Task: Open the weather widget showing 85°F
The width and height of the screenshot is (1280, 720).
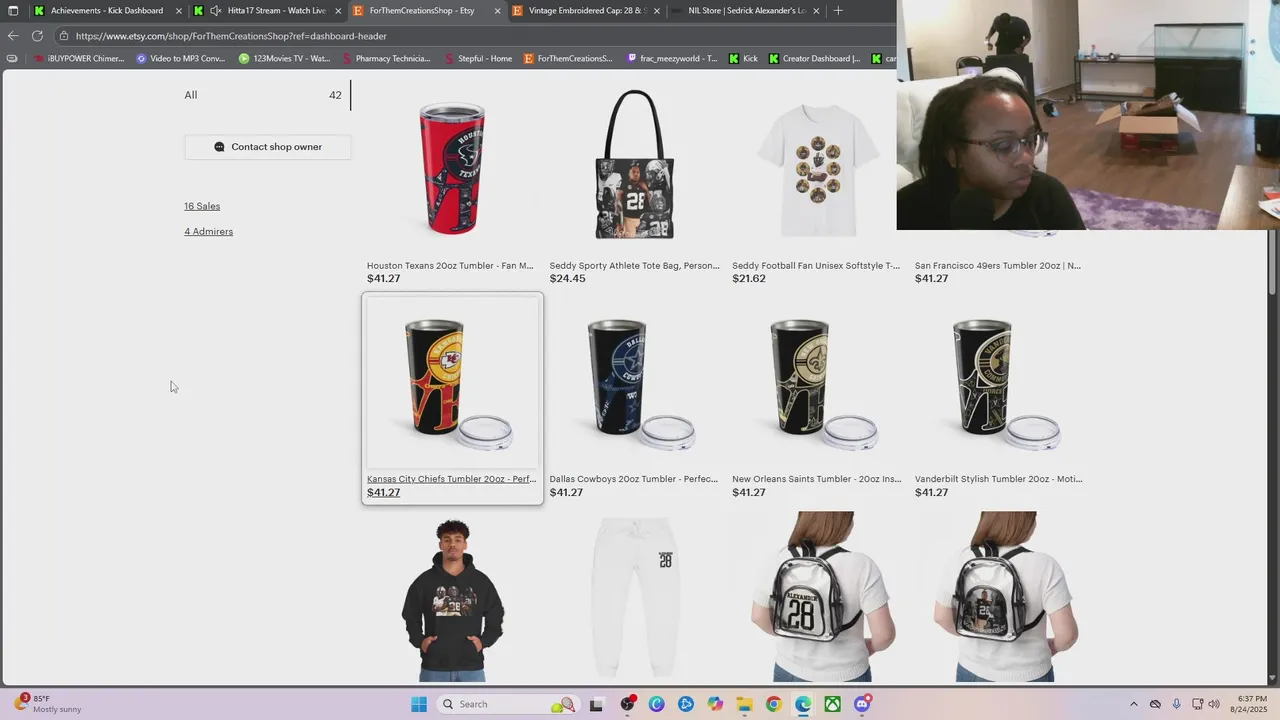Action: (46, 704)
